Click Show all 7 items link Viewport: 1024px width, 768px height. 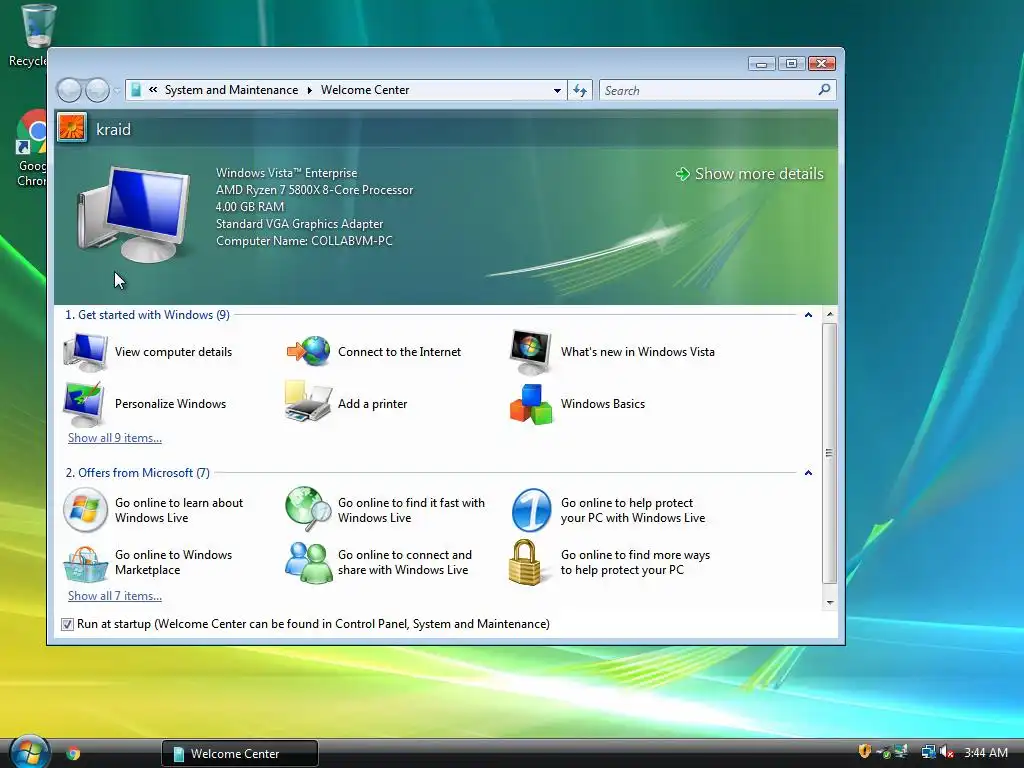click(115, 596)
